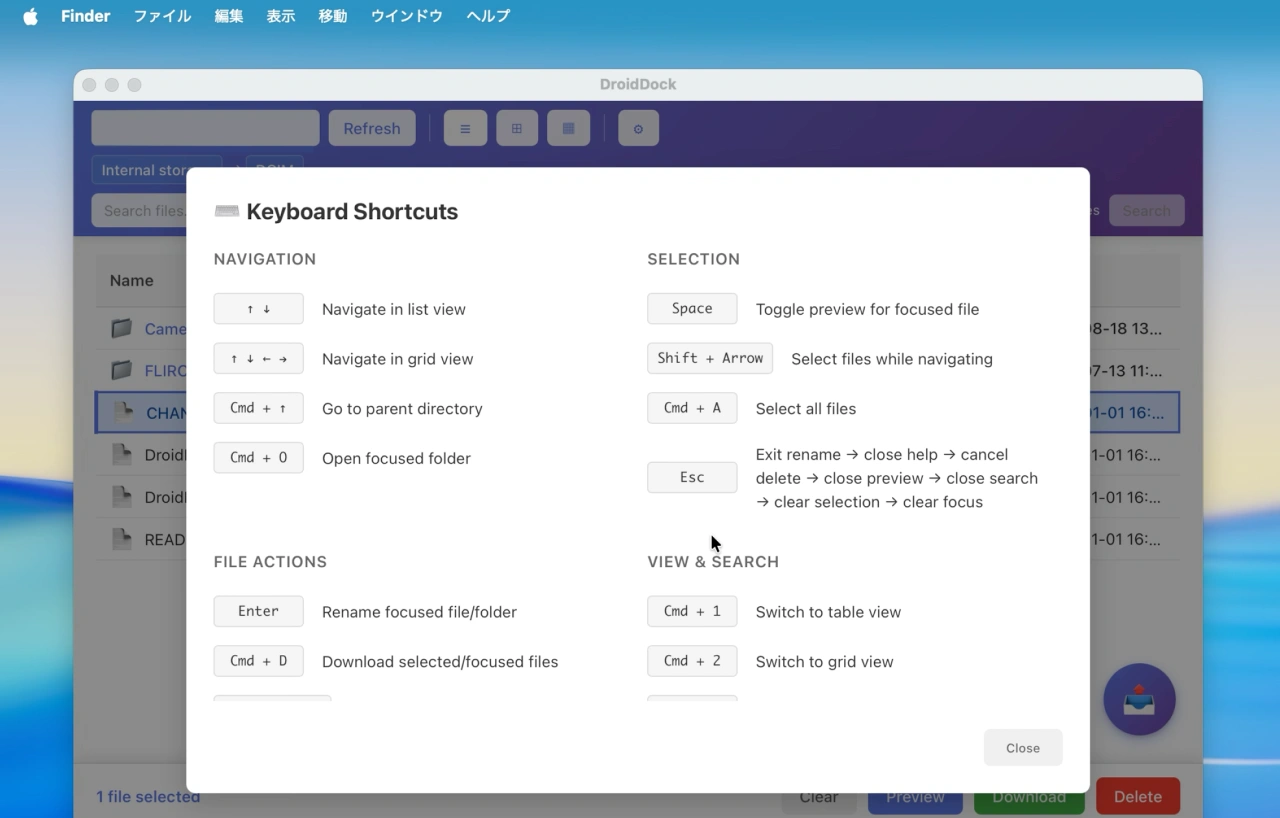The image size is (1280, 818).
Task: Click the README file icon
Action: [122, 539]
